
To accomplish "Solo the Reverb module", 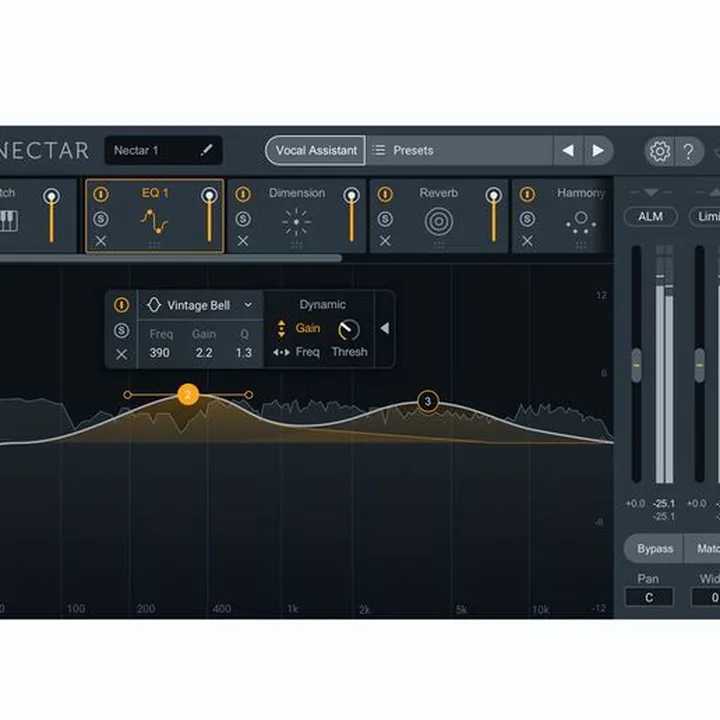I will (385, 219).
